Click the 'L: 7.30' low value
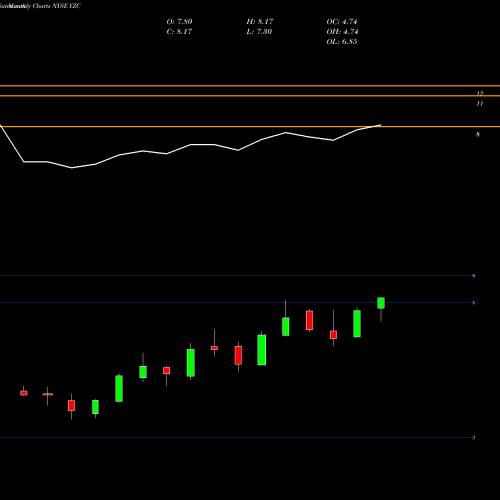 (x=259, y=32)
